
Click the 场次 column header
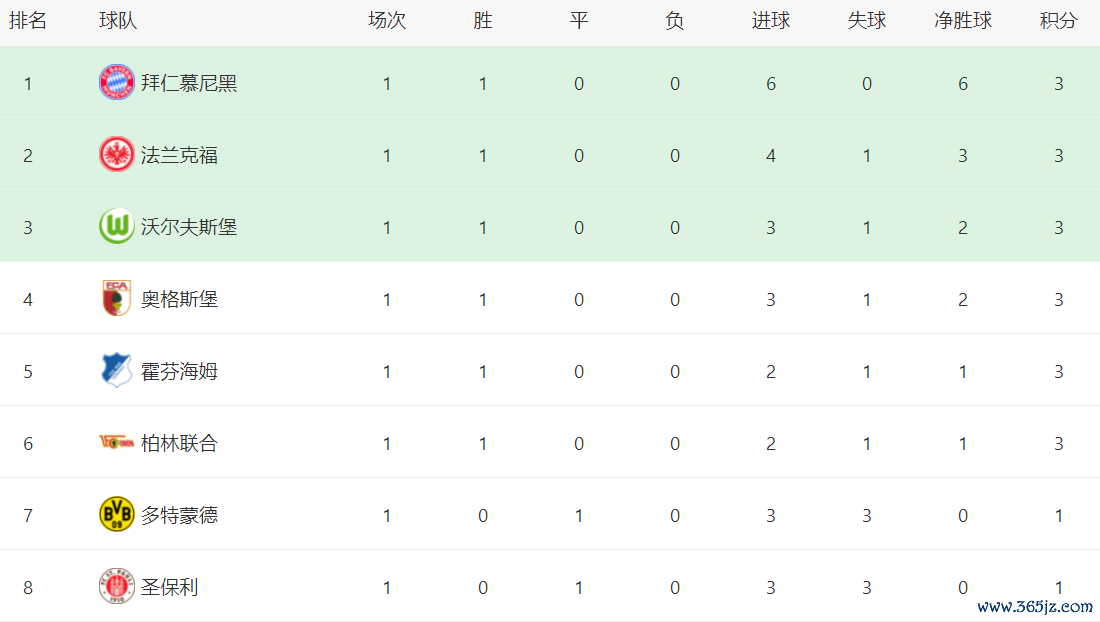(x=387, y=21)
